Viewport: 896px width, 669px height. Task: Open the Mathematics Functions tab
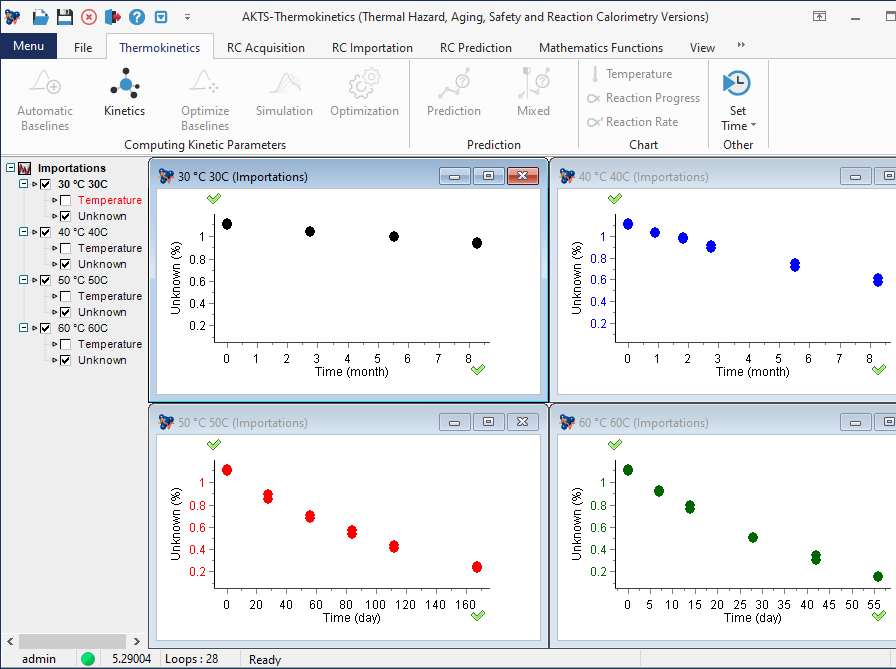point(600,47)
